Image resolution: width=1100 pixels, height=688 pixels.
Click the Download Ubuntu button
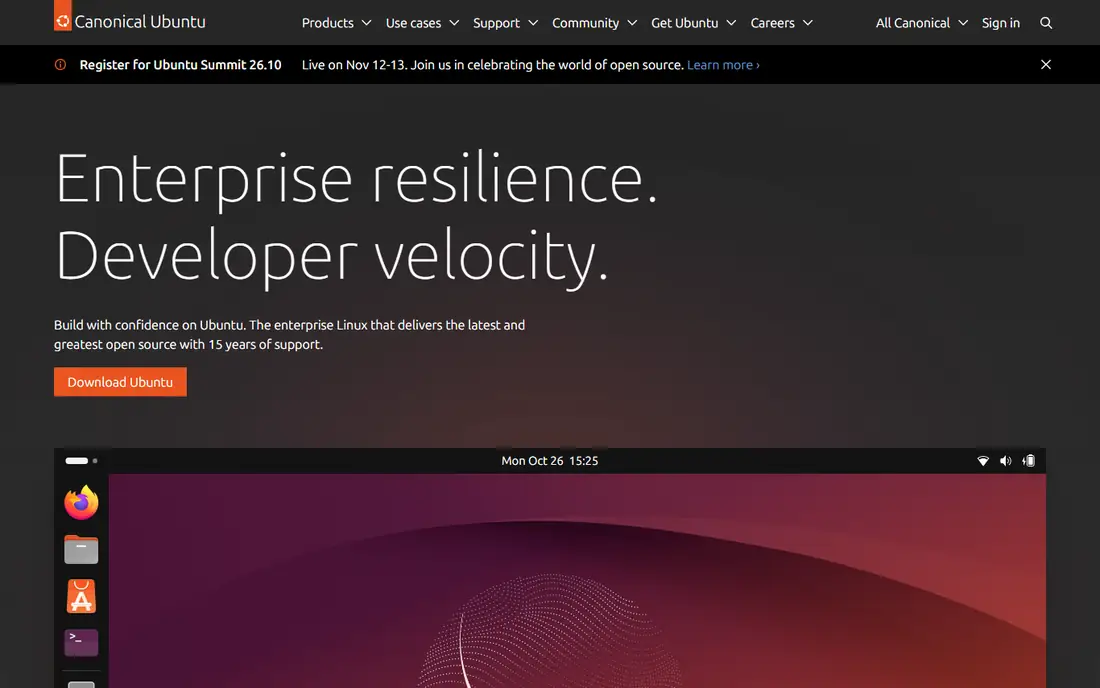[x=120, y=382]
